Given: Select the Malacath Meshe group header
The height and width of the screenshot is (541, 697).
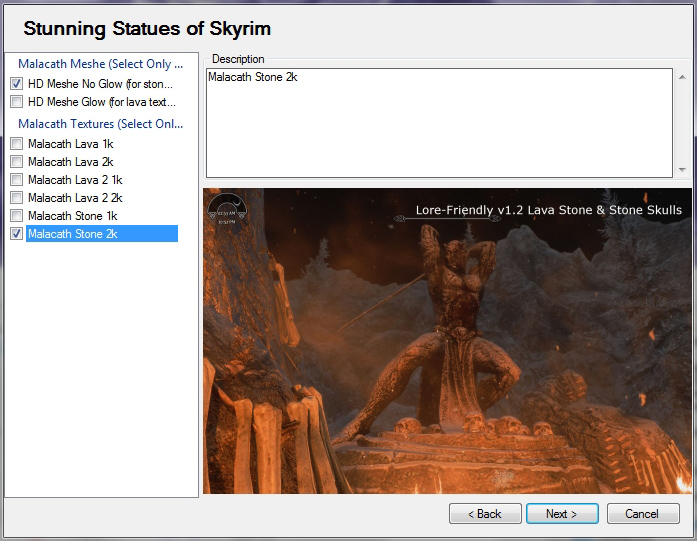Looking at the screenshot, I should coord(100,64).
